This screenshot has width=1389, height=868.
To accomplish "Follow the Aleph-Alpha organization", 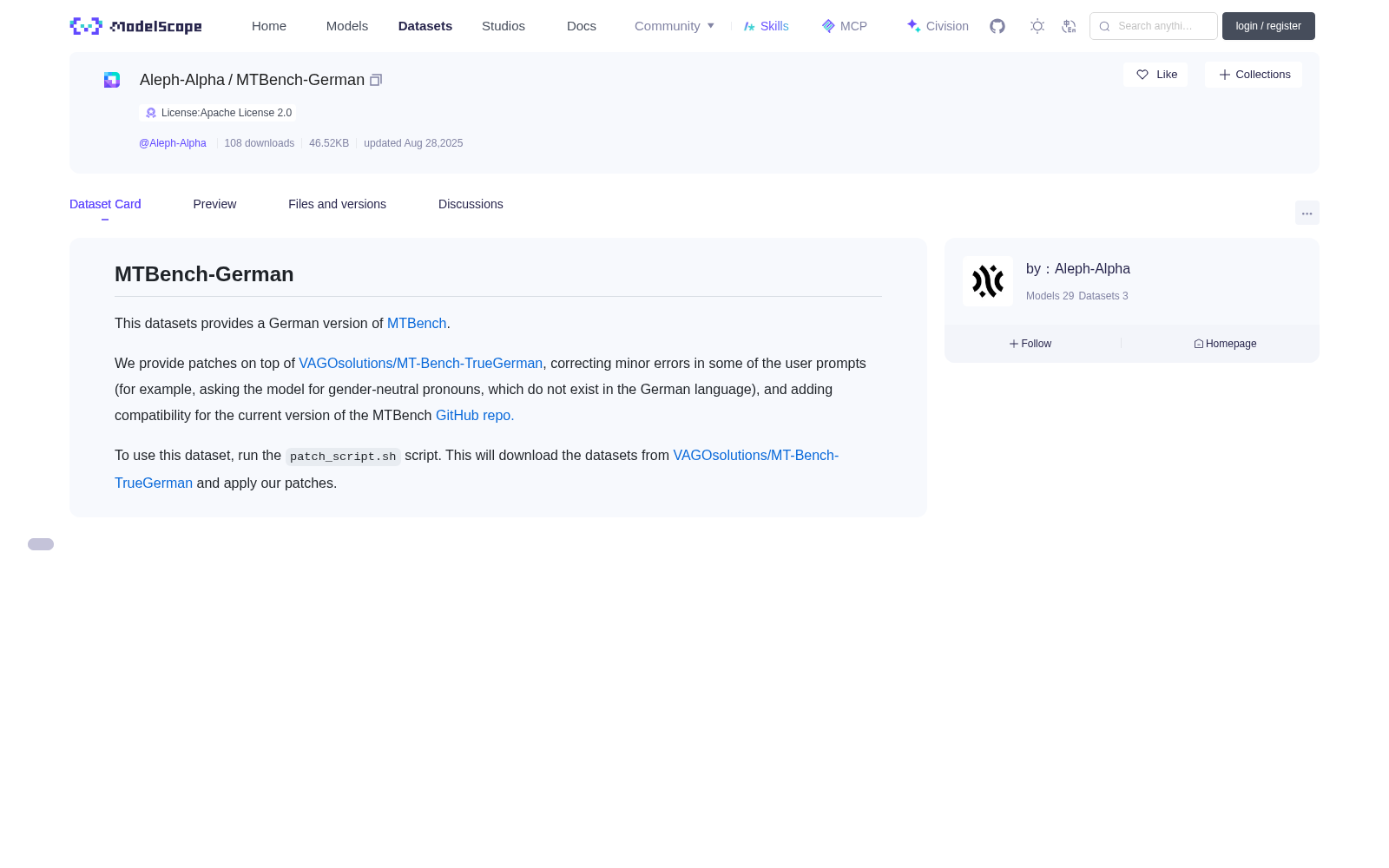I will tap(1030, 344).
